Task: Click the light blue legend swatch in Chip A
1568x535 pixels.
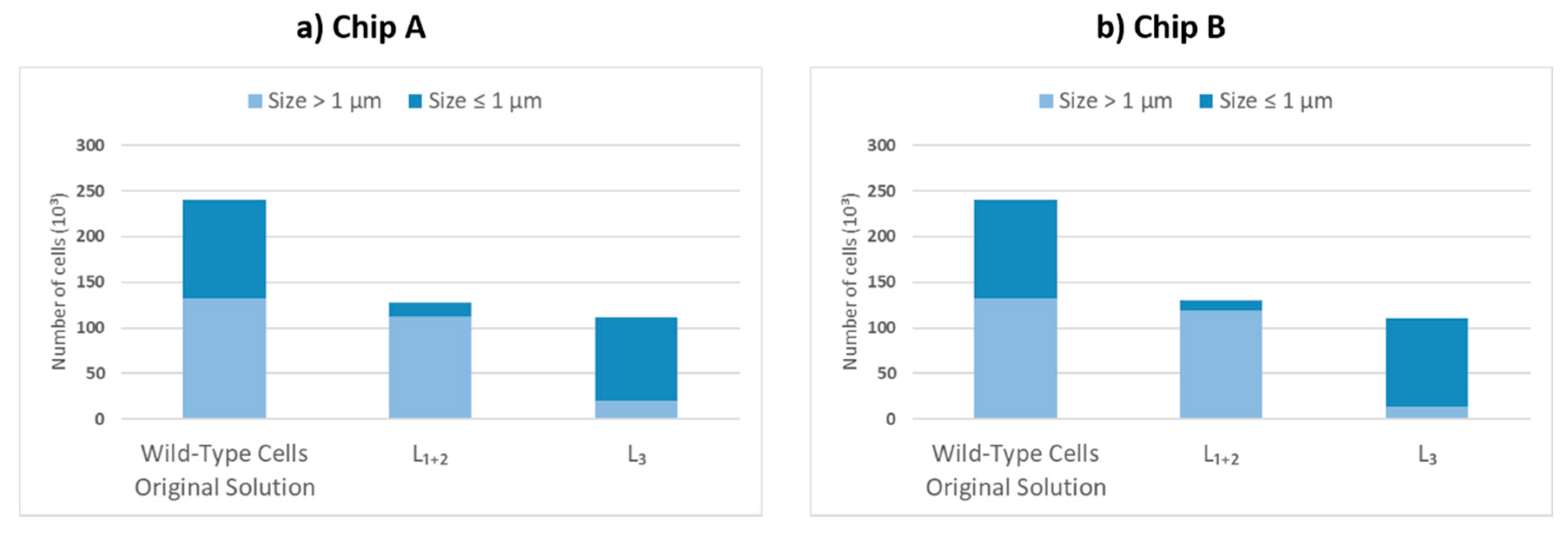Action: point(255,101)
